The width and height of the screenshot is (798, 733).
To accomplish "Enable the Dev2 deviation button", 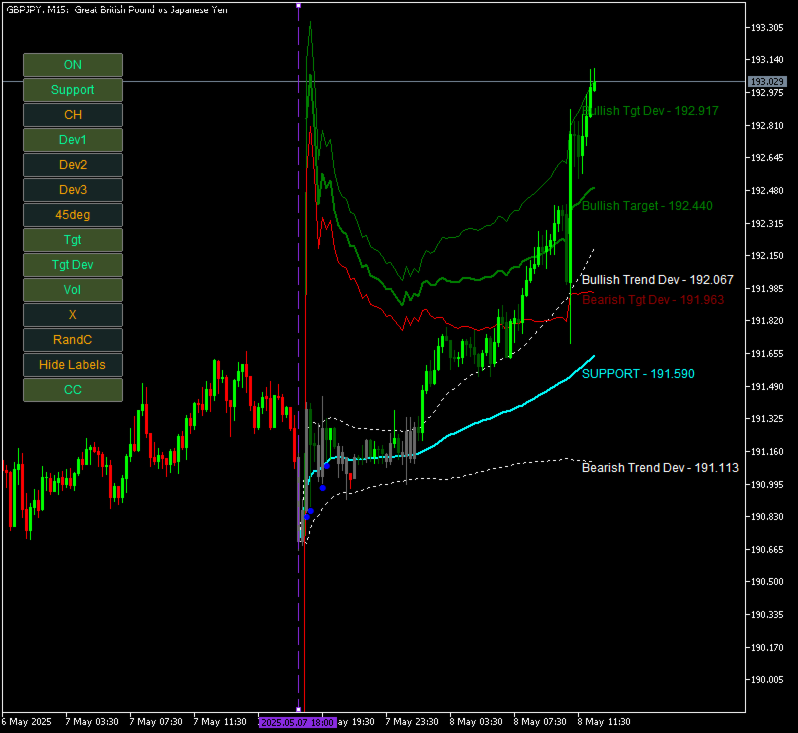I will (73, 164).
